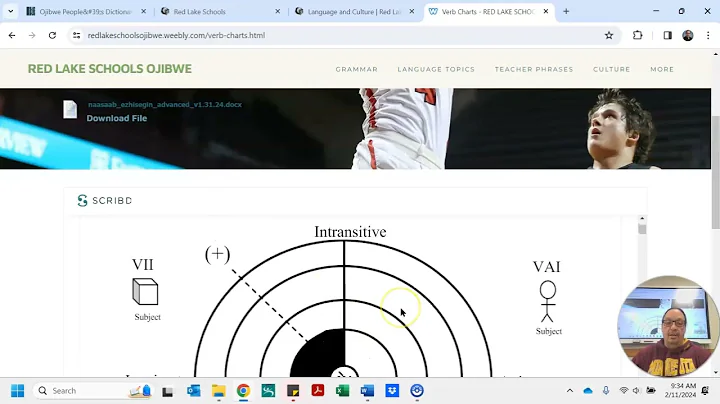This screenshot has height=404, width=720.
Task: Show hidden system tray icons
Action: [x=570, y=391]
